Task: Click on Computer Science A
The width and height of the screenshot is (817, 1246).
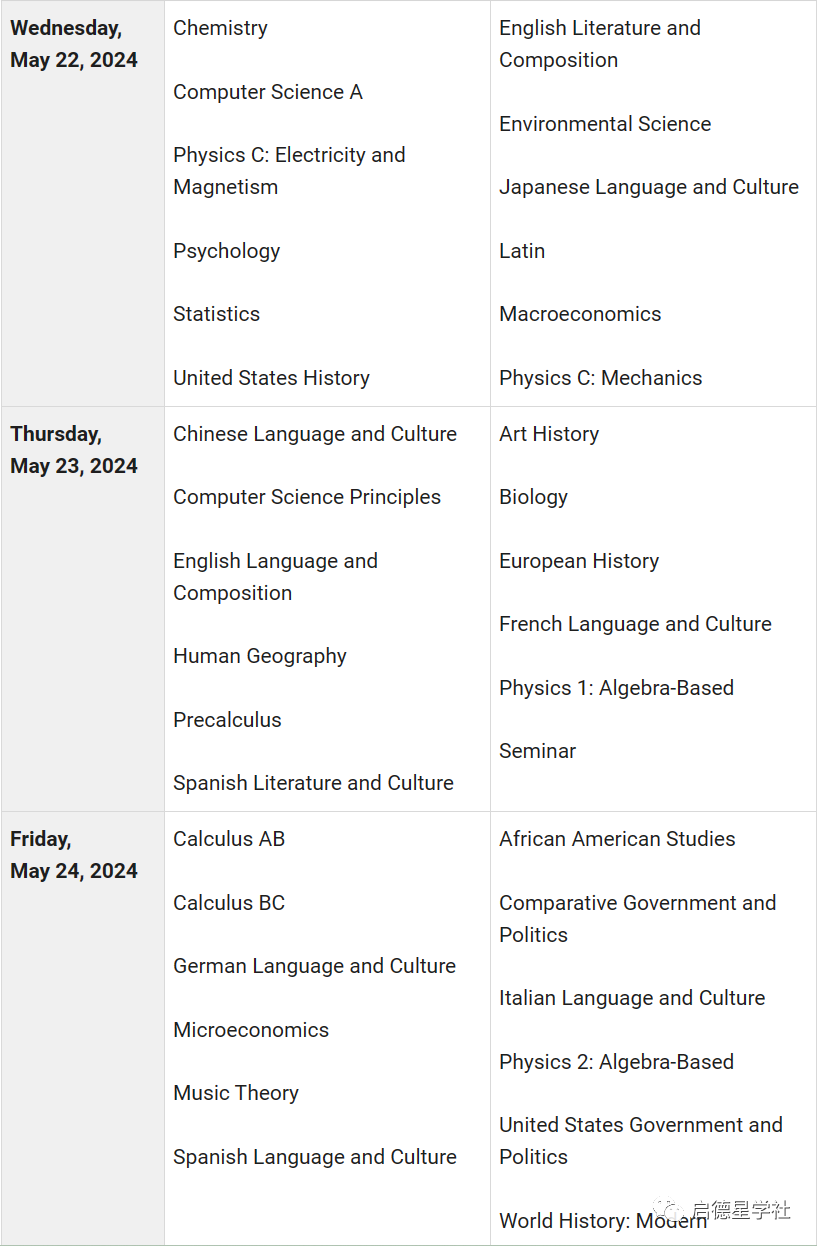Action: click(x=268, y=92)
